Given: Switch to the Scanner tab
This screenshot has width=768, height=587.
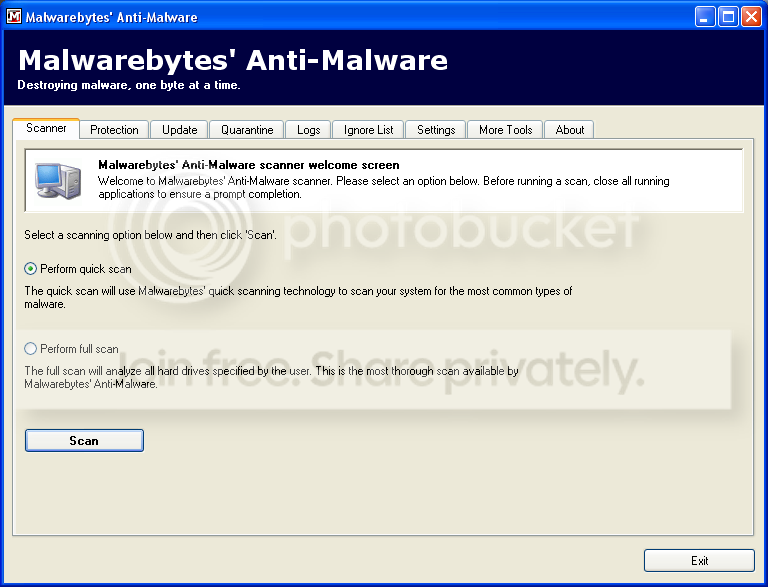Looking at the screenshot, I should click(x=46, y=128).
